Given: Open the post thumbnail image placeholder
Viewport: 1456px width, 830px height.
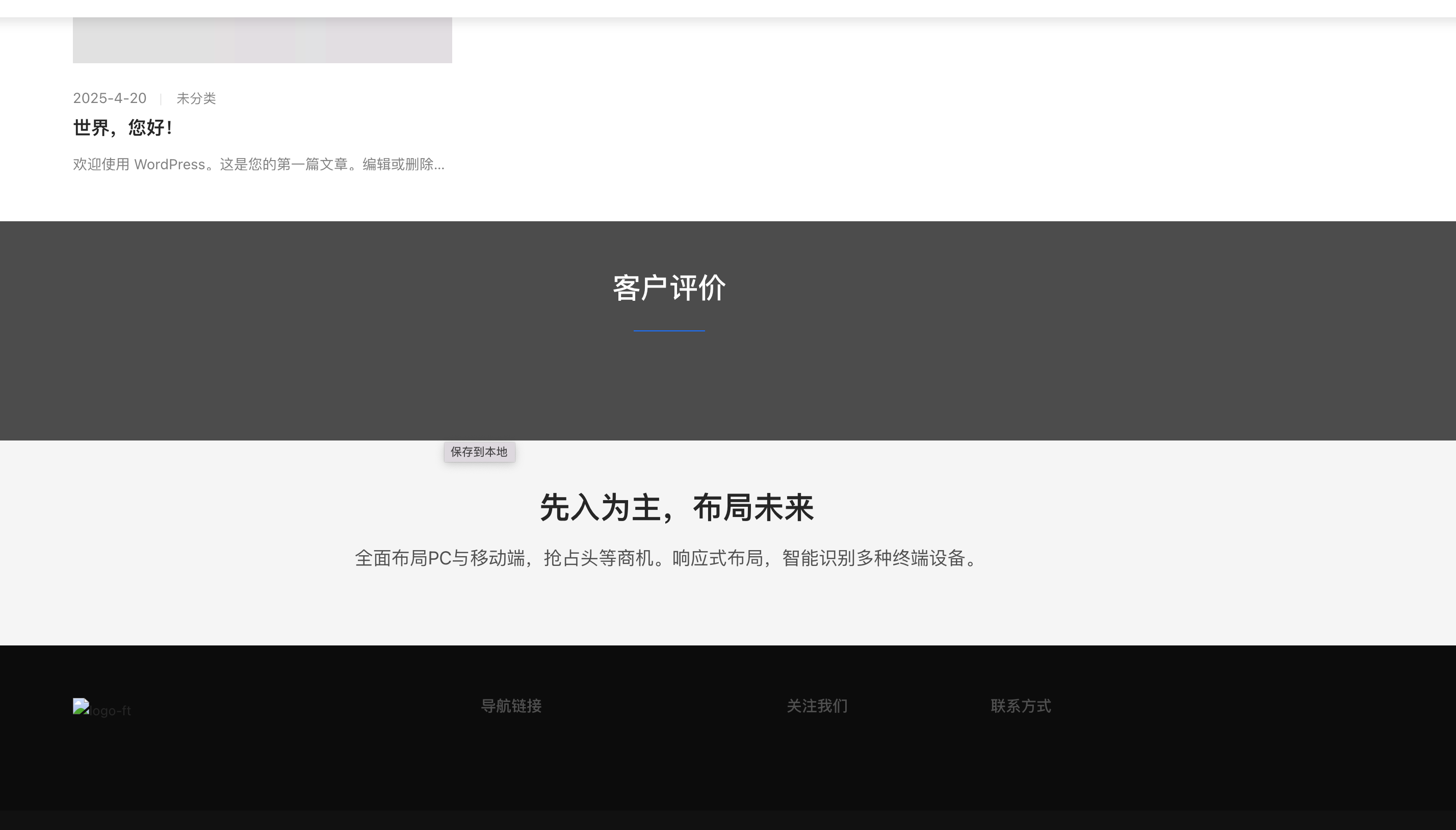Looking at the screenshot, I should 262,40.
